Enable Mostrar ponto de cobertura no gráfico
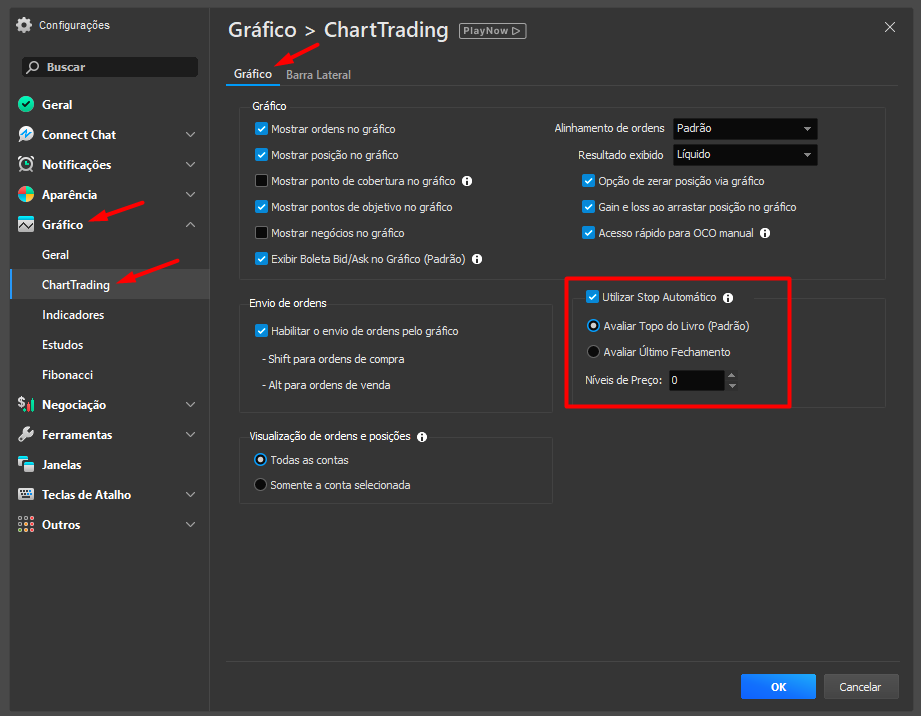This screenshot has width=921, height=716. pyautogui.click(x=262, y=182)
